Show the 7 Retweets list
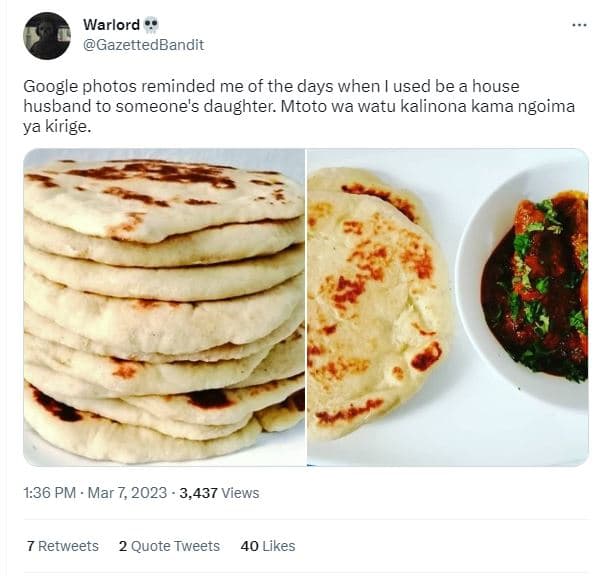Screen dimensions: 603x576 tap(62, 546)
